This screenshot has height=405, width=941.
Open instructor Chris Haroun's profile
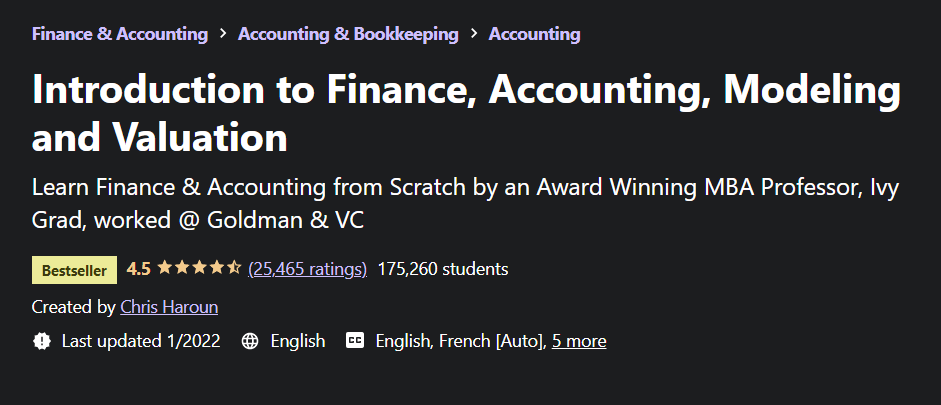(x=169, y=307)
